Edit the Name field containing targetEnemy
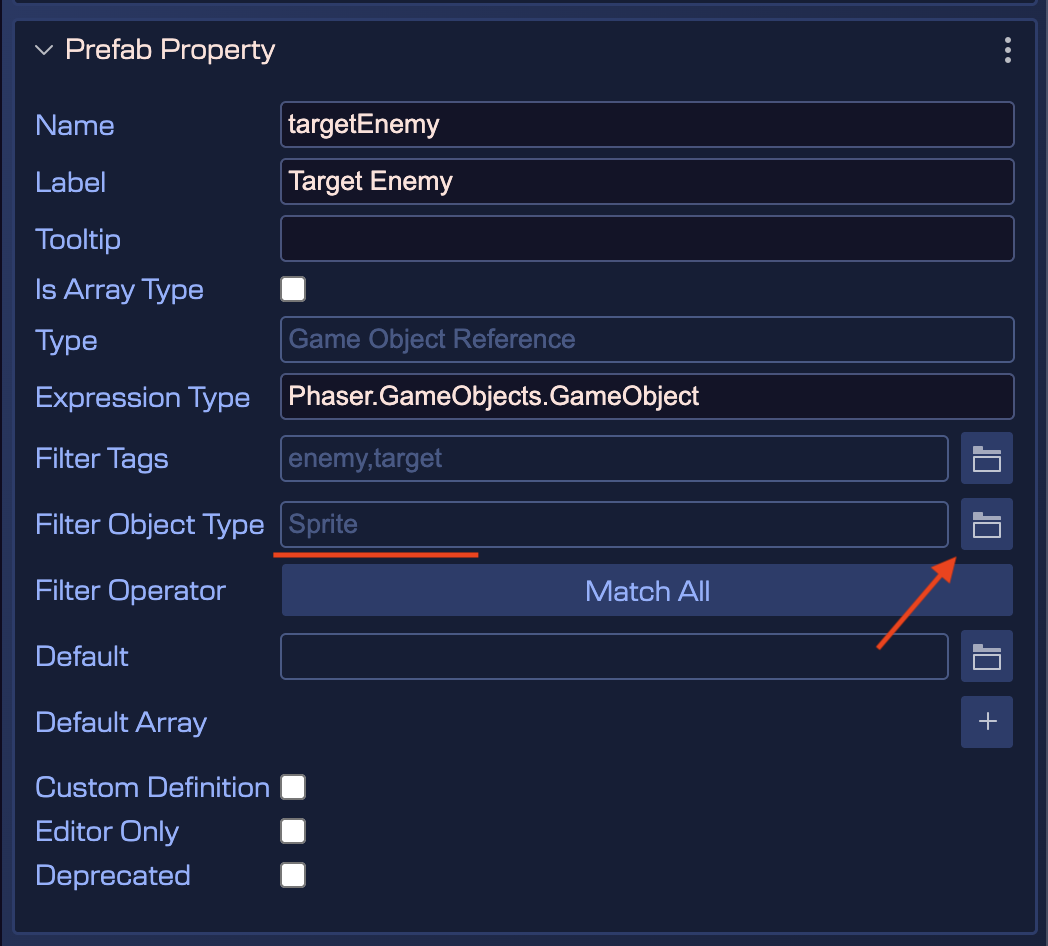 [x=645, y=124]
